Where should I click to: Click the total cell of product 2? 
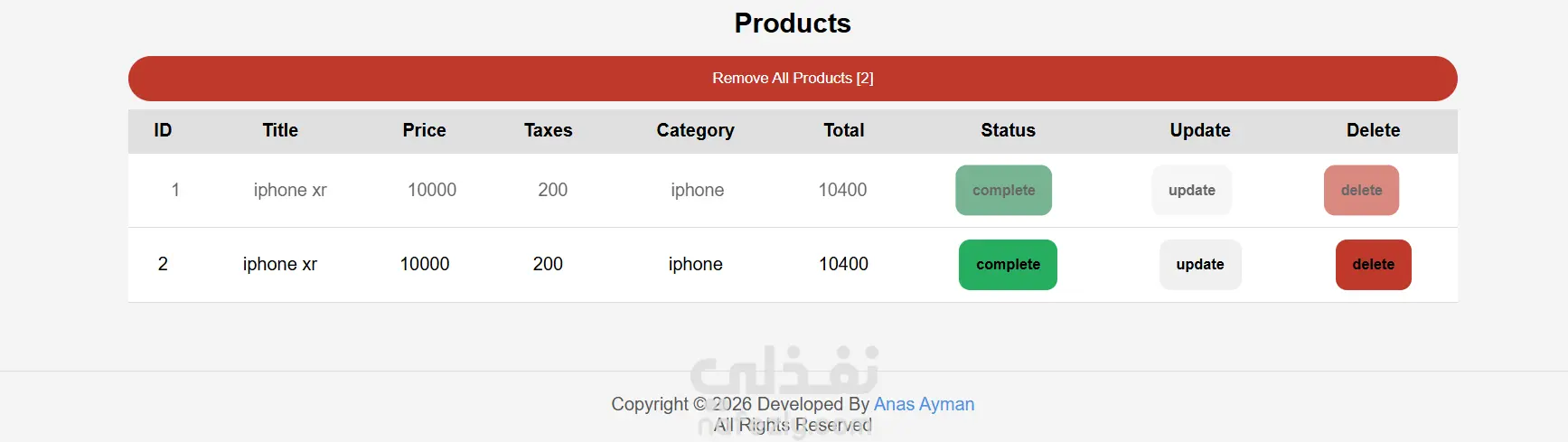pos(843,264)
